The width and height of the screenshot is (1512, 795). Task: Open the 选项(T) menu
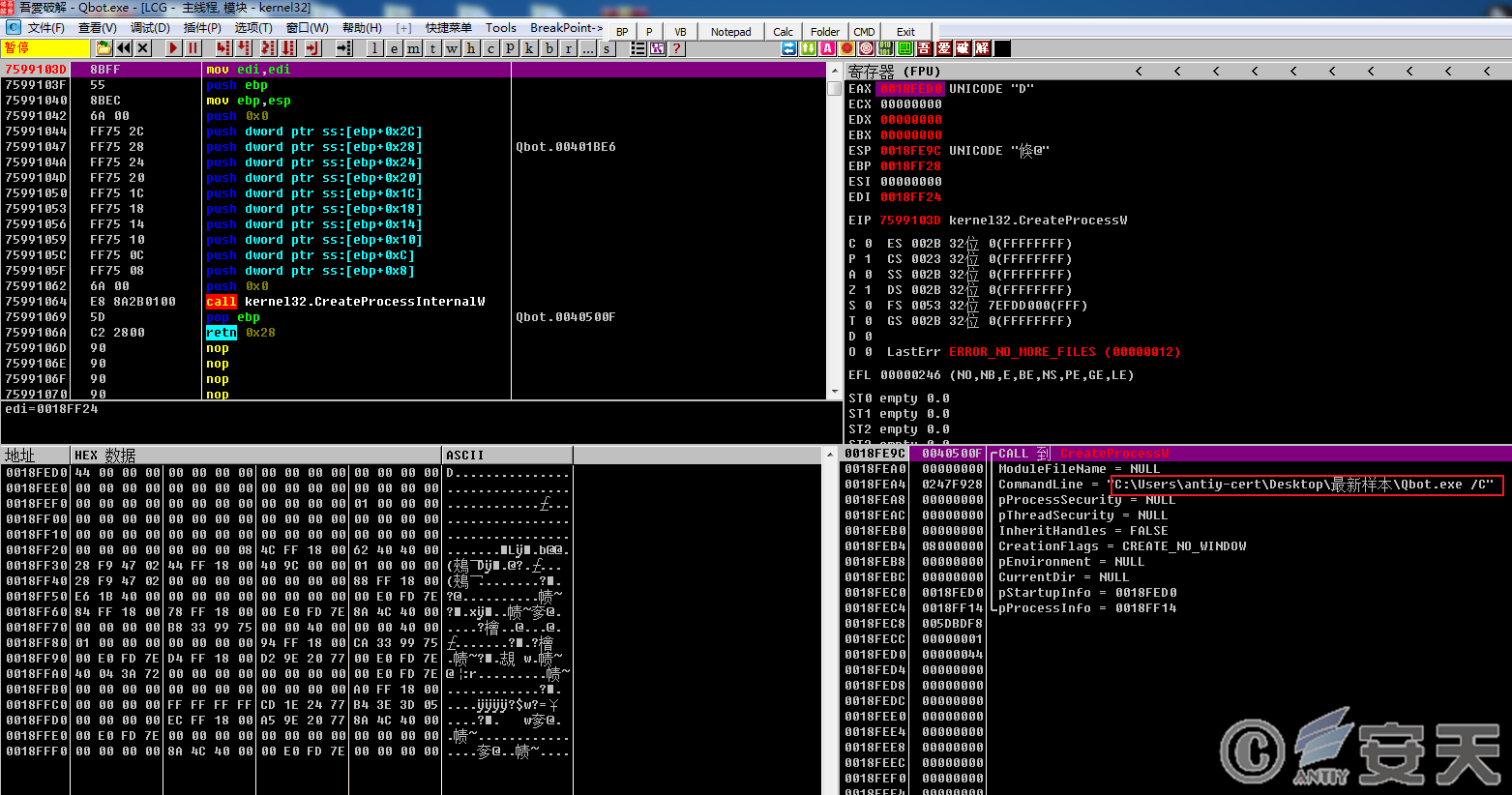click(253, 28)
